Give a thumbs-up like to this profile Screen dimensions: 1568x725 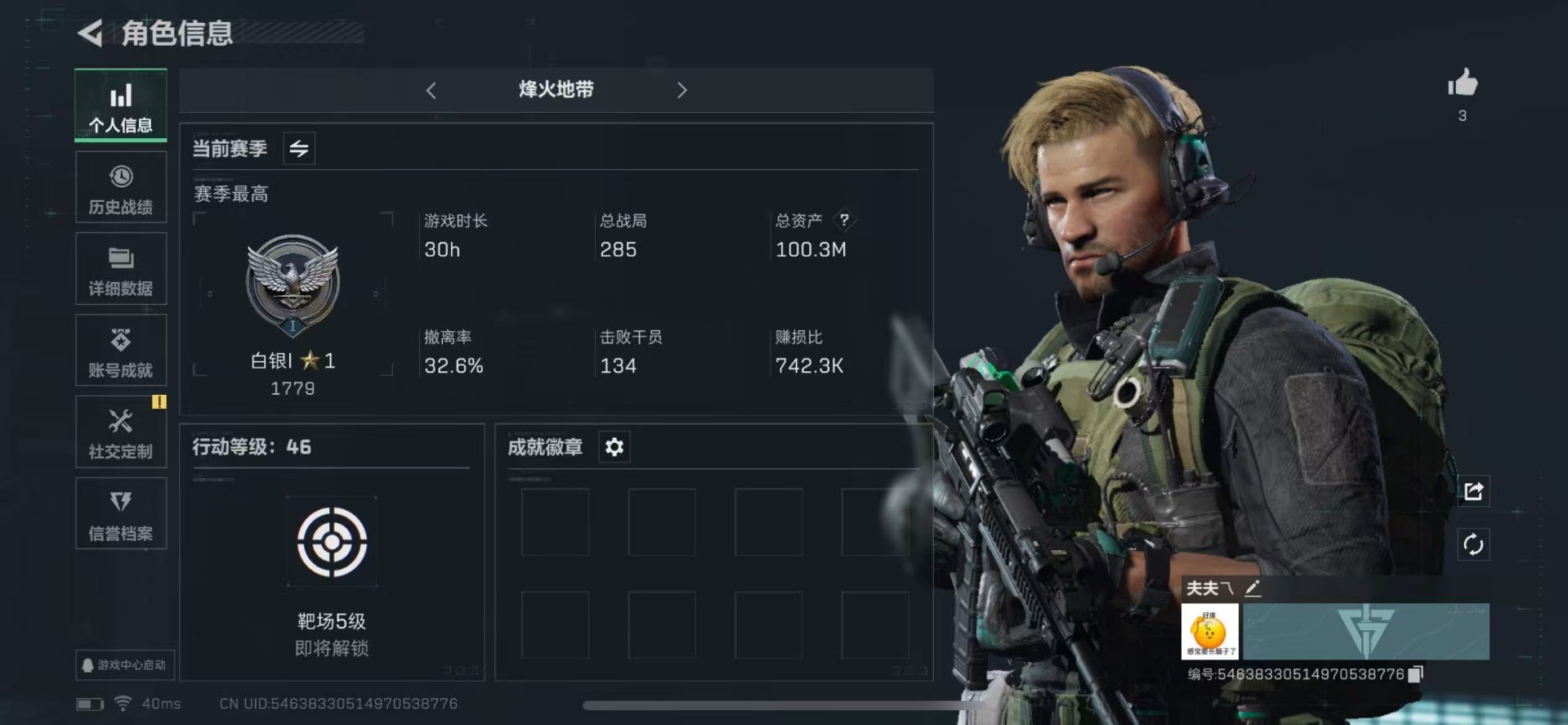(x=1463, y=83)
